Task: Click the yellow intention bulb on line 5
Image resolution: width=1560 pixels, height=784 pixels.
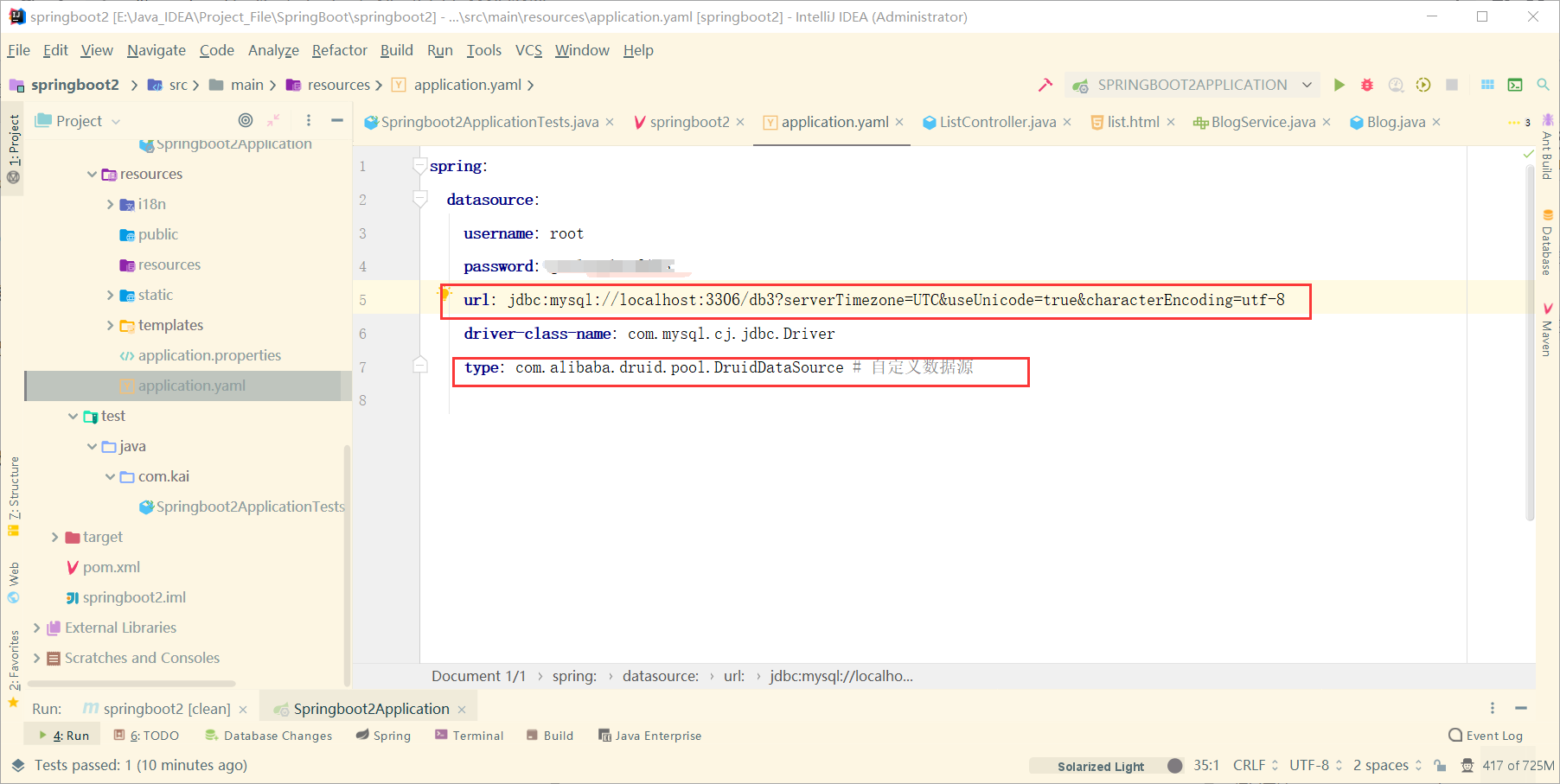Action: 444,295
